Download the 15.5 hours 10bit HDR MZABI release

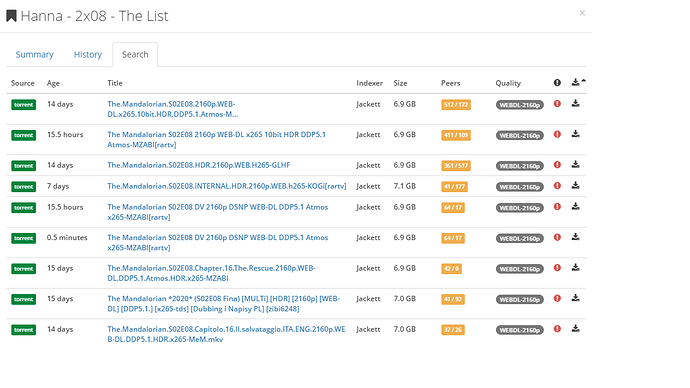pos(575,134)
